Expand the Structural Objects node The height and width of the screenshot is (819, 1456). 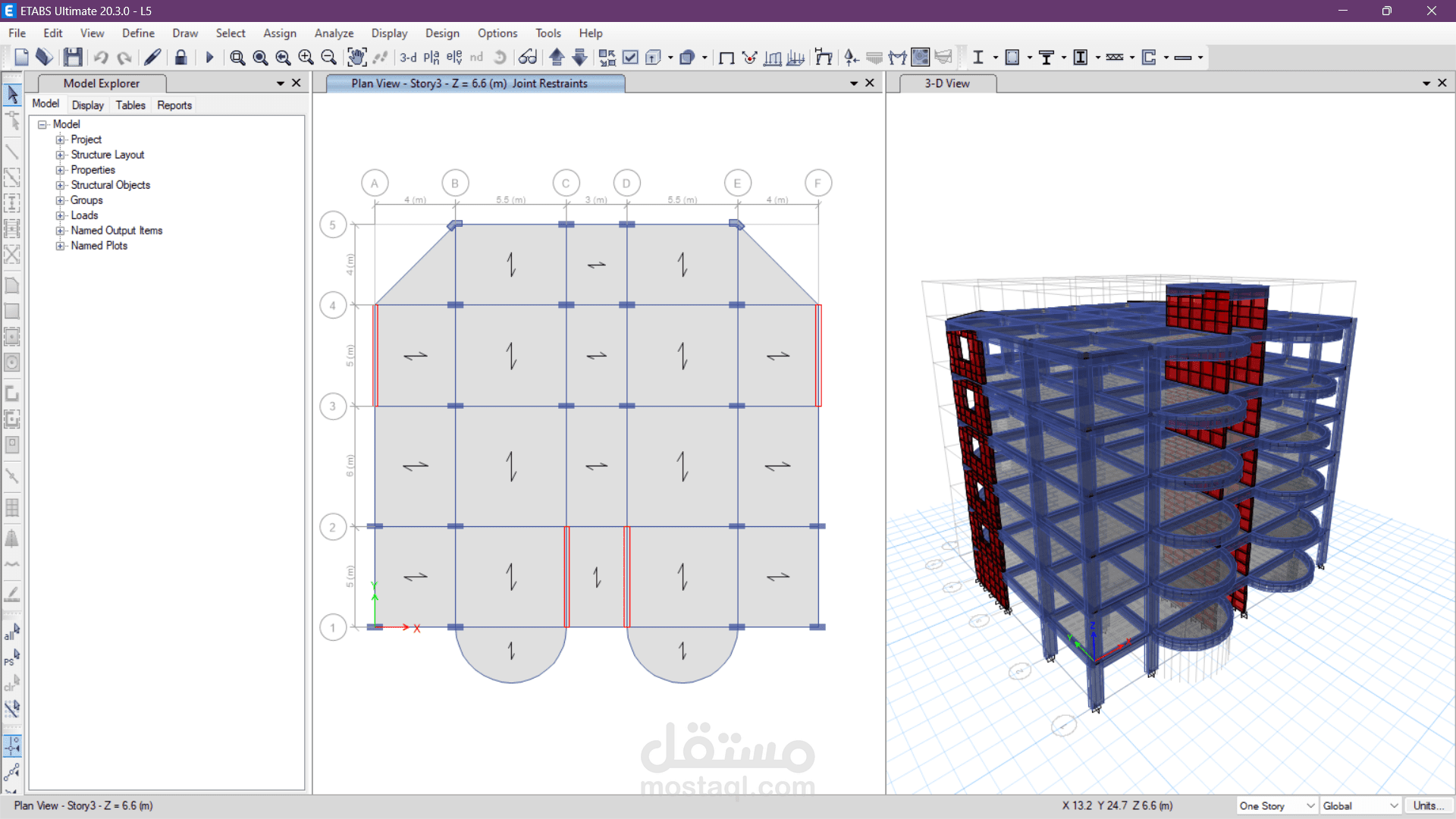[x=60, y=185]
